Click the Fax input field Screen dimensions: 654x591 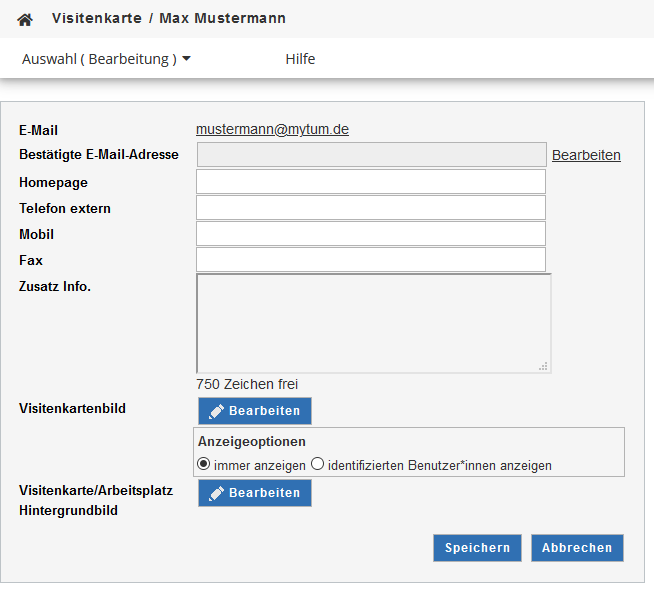(371, 259)
